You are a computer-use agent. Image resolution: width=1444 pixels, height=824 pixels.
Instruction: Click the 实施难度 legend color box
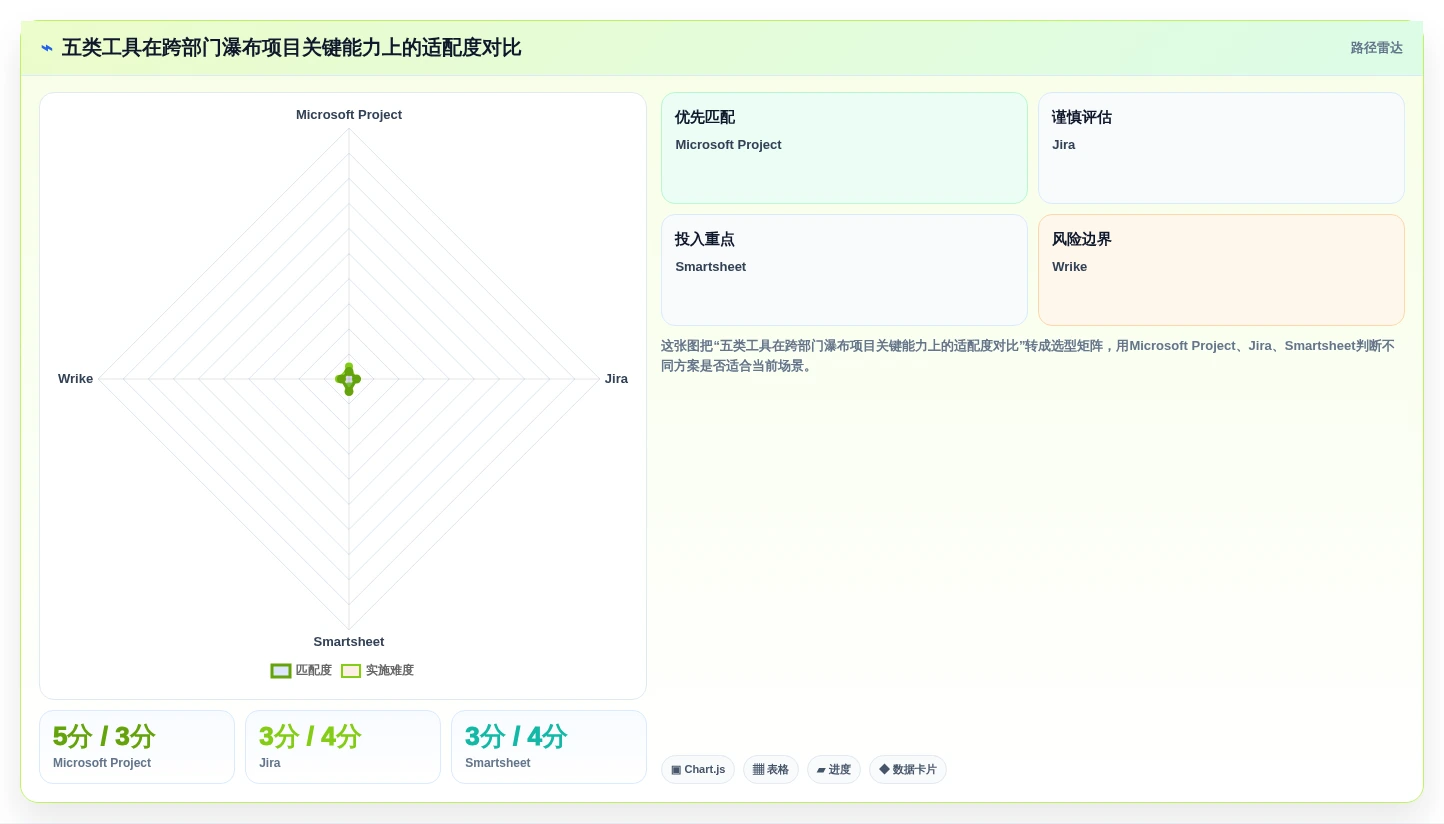(x=351, y=671)
